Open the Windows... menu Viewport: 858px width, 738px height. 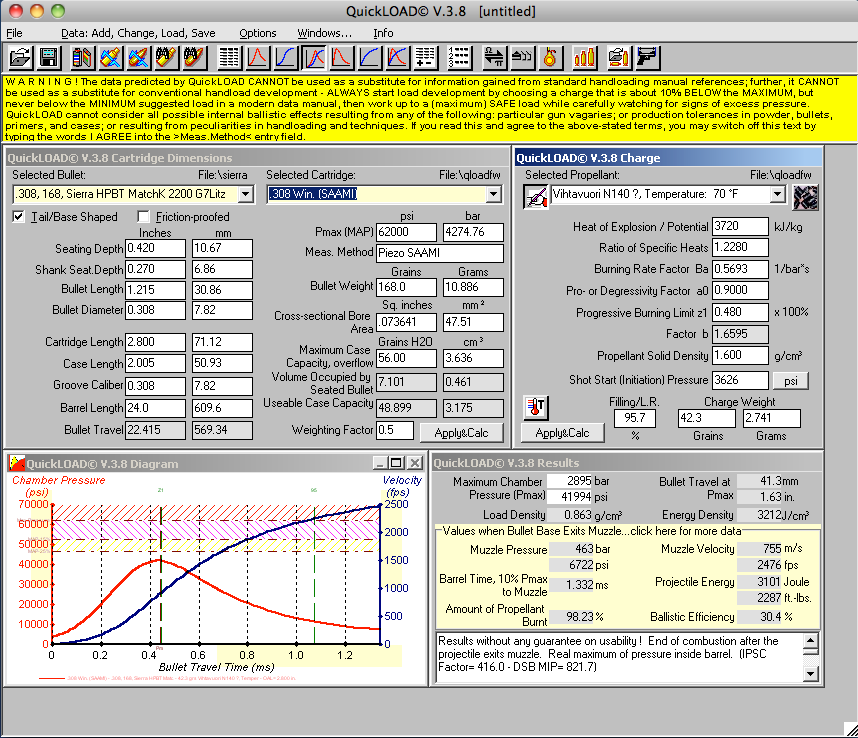tap(324, 33)
